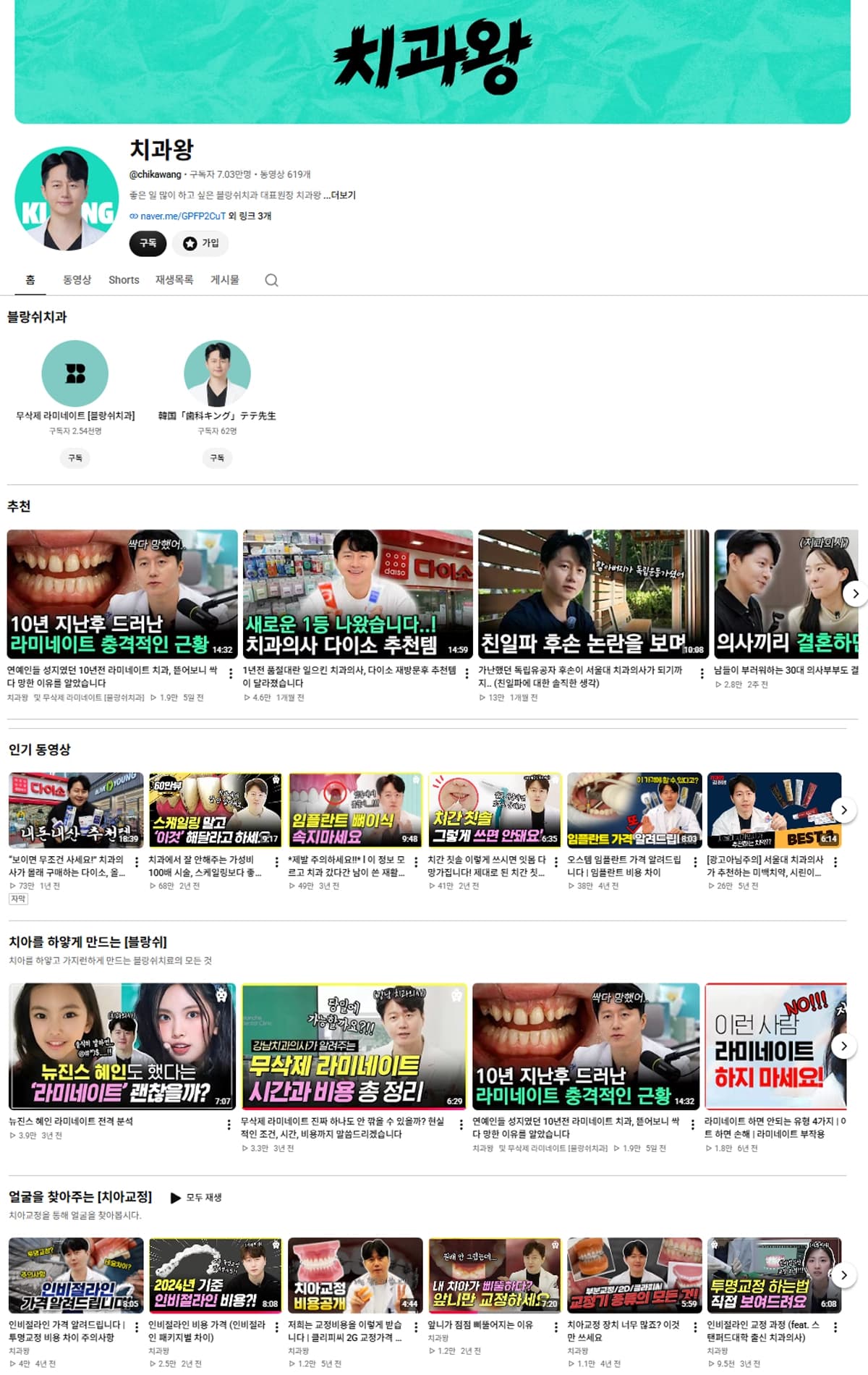Viewport: 868px width, 1375px height.
Task: Subscribe to 무삭제 라미네이트 [블랑쉬치과] channel
Action: 75,458
